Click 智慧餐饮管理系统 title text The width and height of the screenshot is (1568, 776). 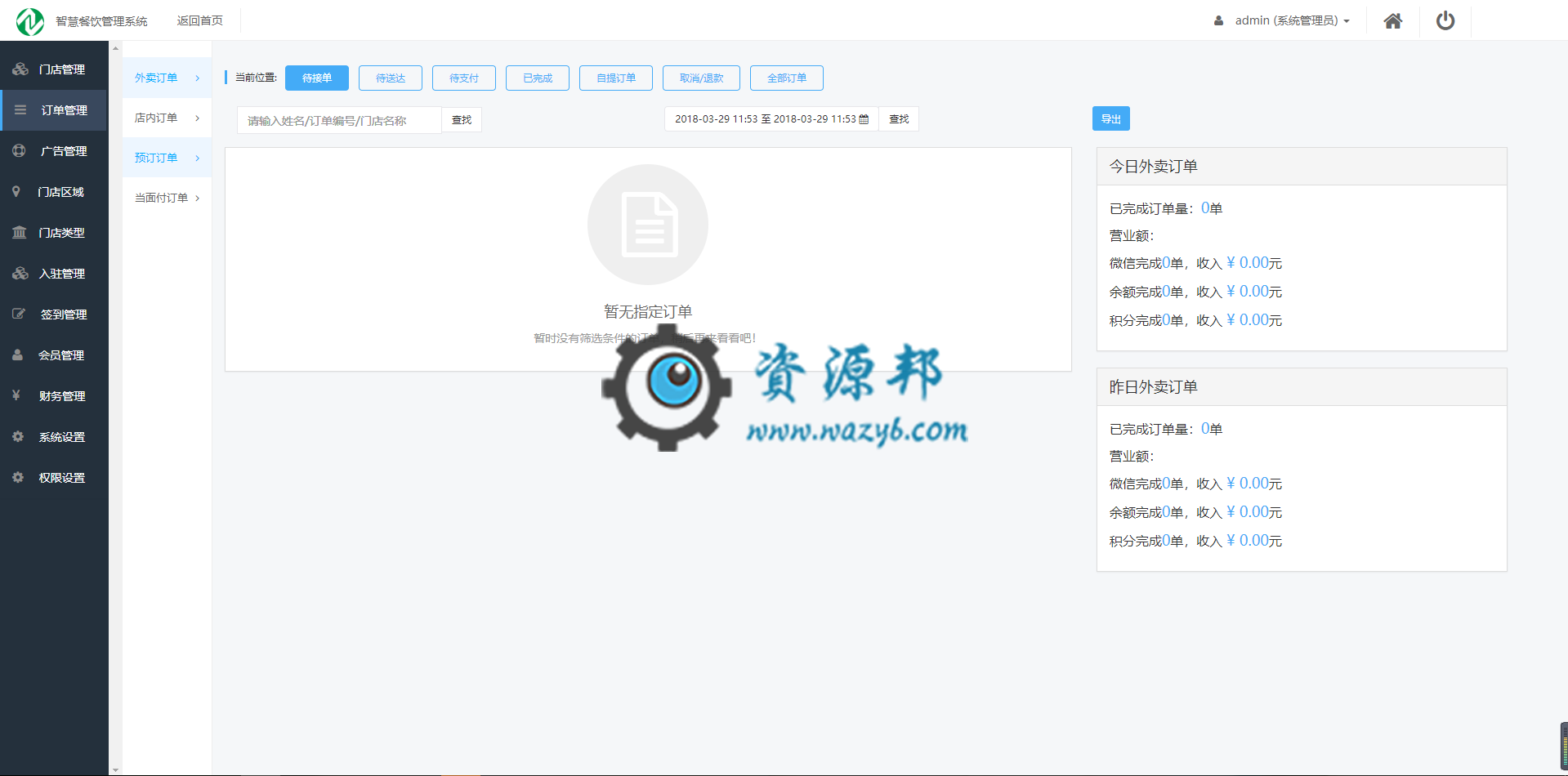[101, 21]
